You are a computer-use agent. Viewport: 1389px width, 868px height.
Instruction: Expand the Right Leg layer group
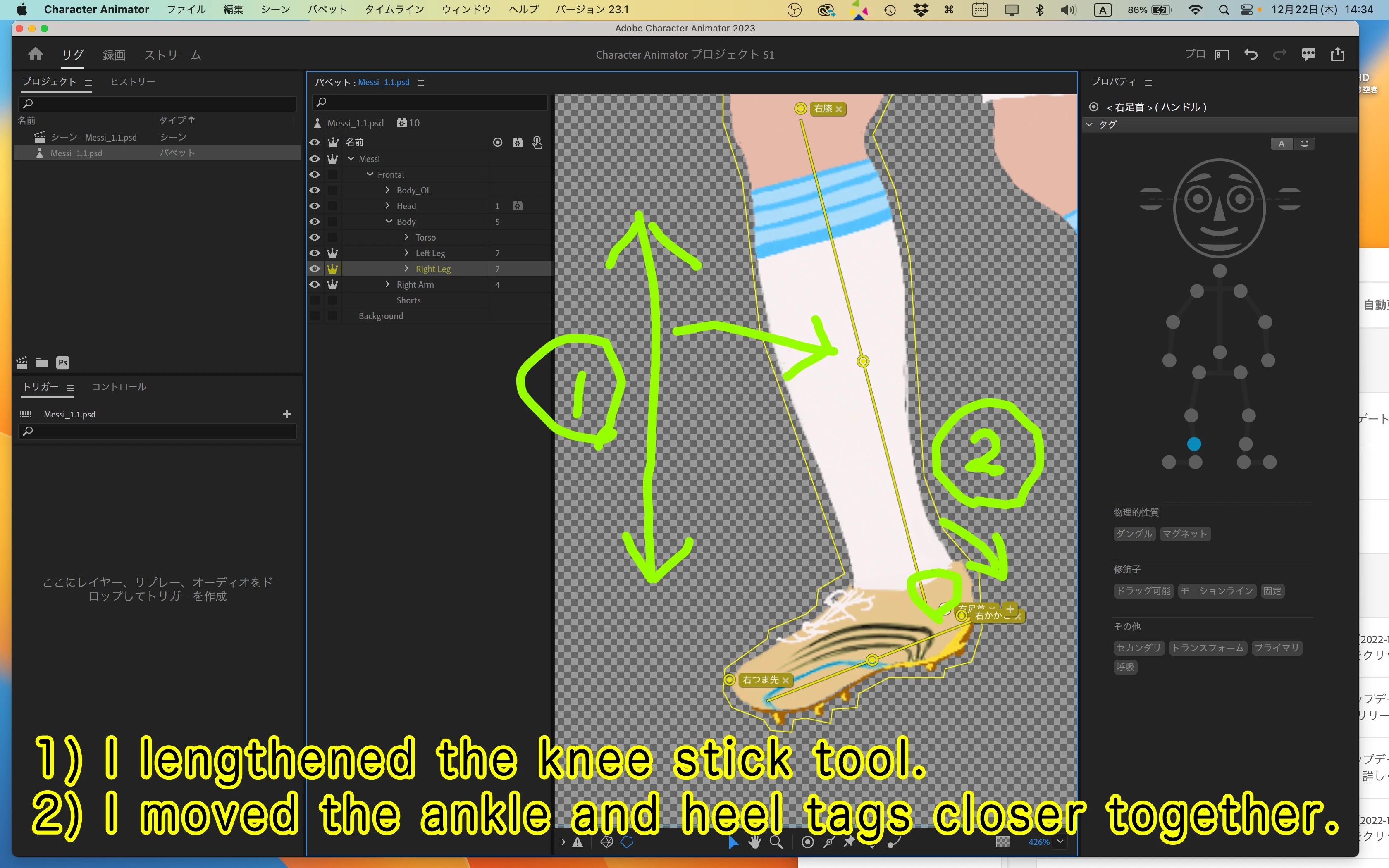point(406,269)
